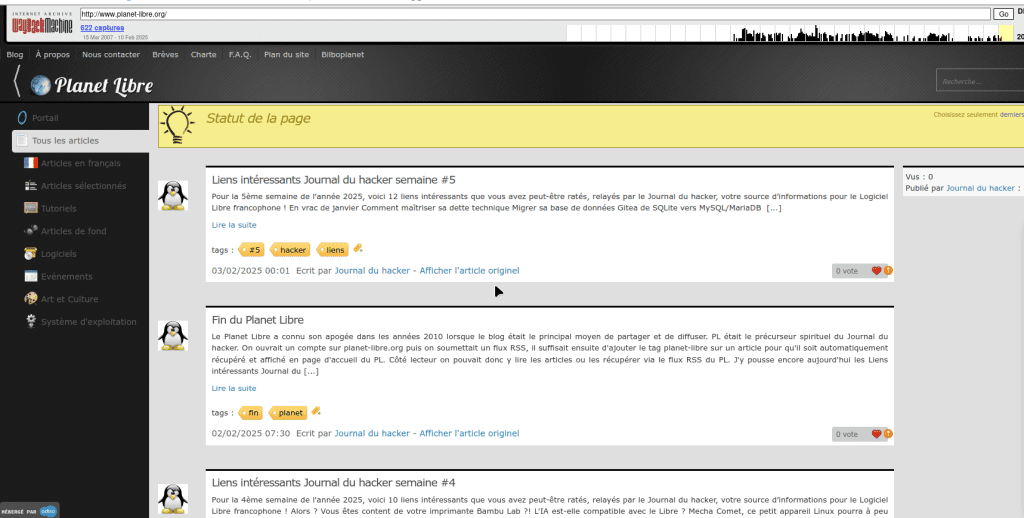
Task: Click the Système d'exploitation gear icon
Action: pos(31,321)
